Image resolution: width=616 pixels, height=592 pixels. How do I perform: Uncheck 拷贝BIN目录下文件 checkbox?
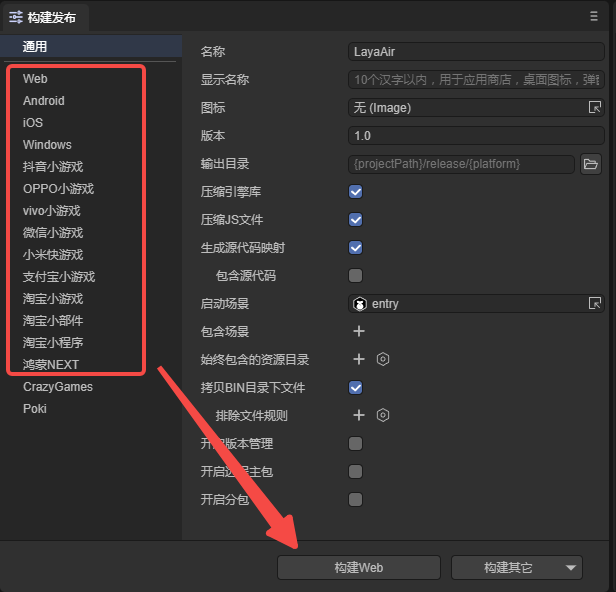(x=356, y=387)
